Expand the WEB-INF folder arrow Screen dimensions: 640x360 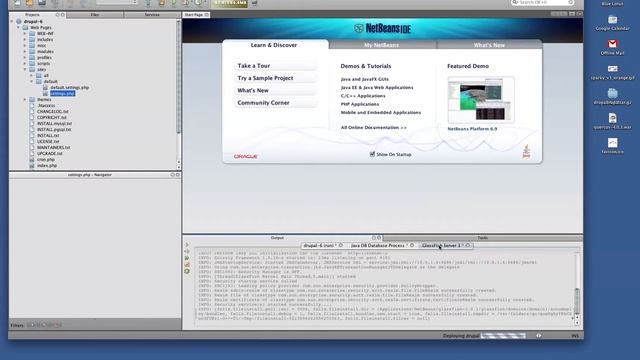(x=25, y=33)
